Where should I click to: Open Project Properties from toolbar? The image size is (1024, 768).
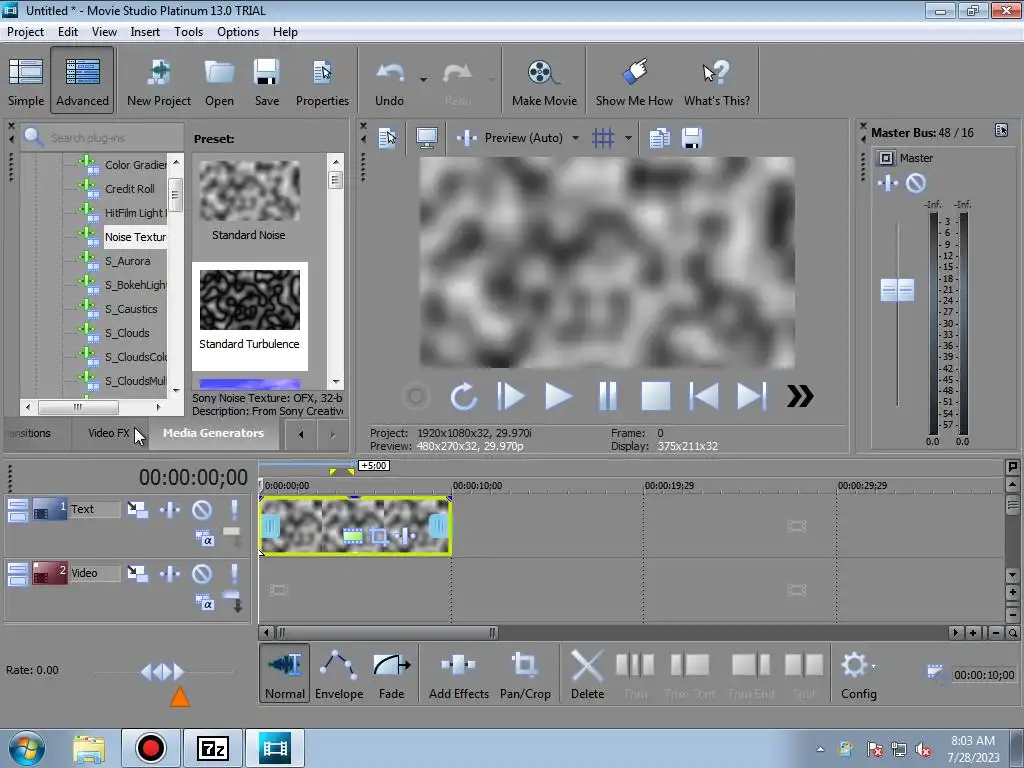pos(322,82)
